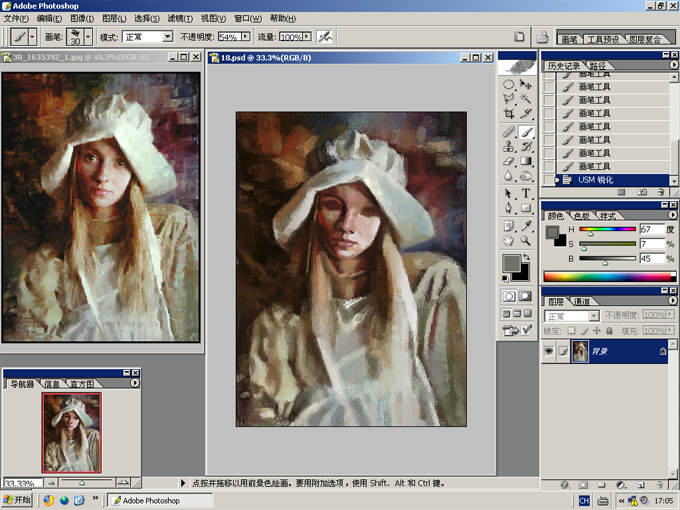This screenshot has width=680, height=510.
Task: Toggle airbrush mode in options bar
Action: click(x=325, y=37)
